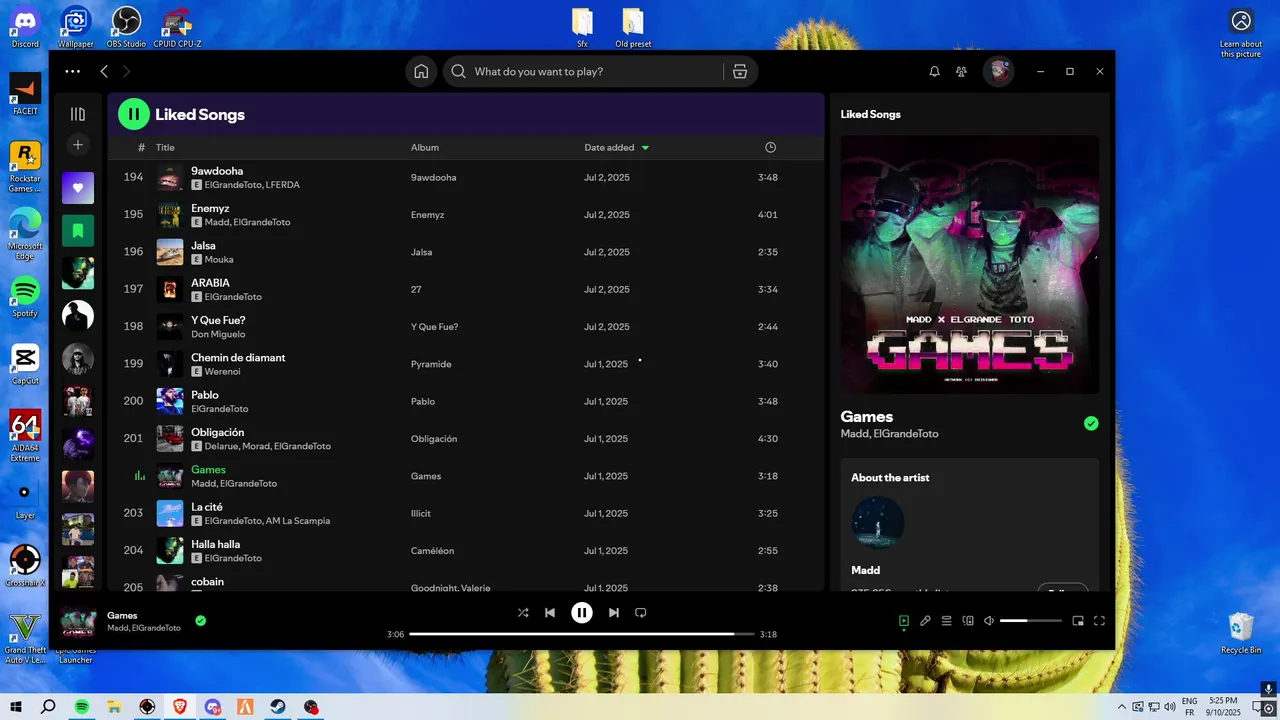Open Your Episodes bookmark in sidebar
Image resolution: width=1280 pixels, height=720 pixels.
point(78,231)
